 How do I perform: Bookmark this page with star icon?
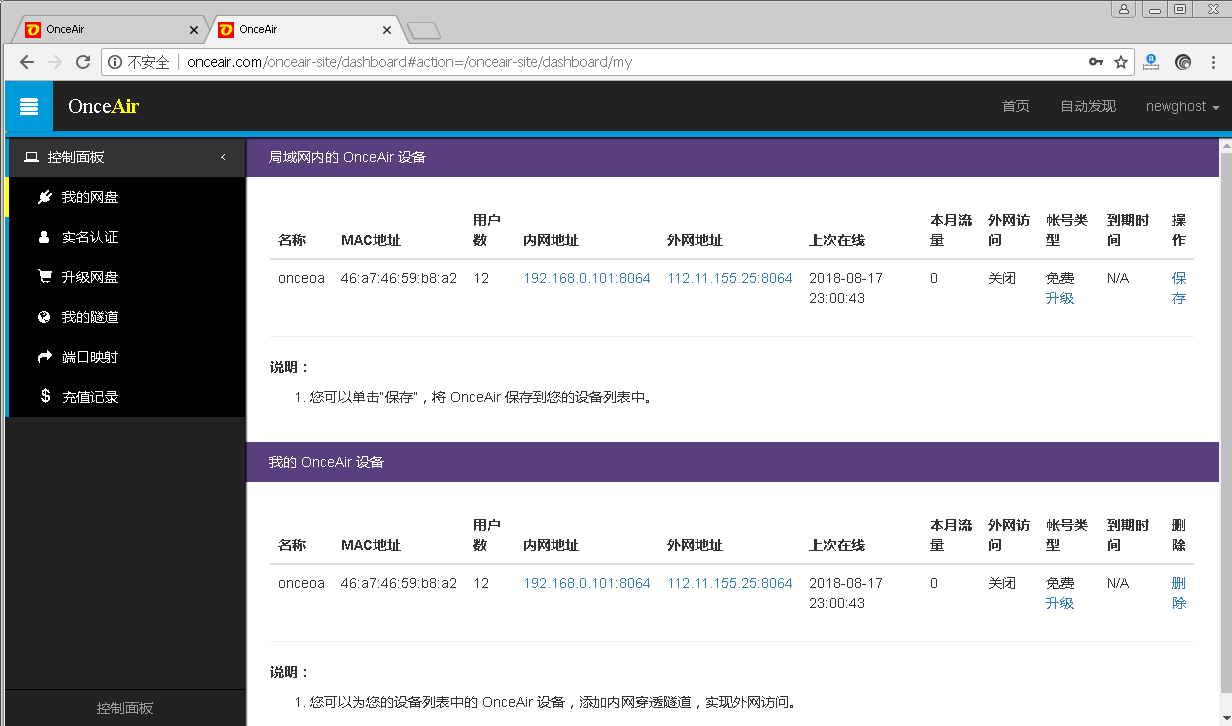(1121, 62)
